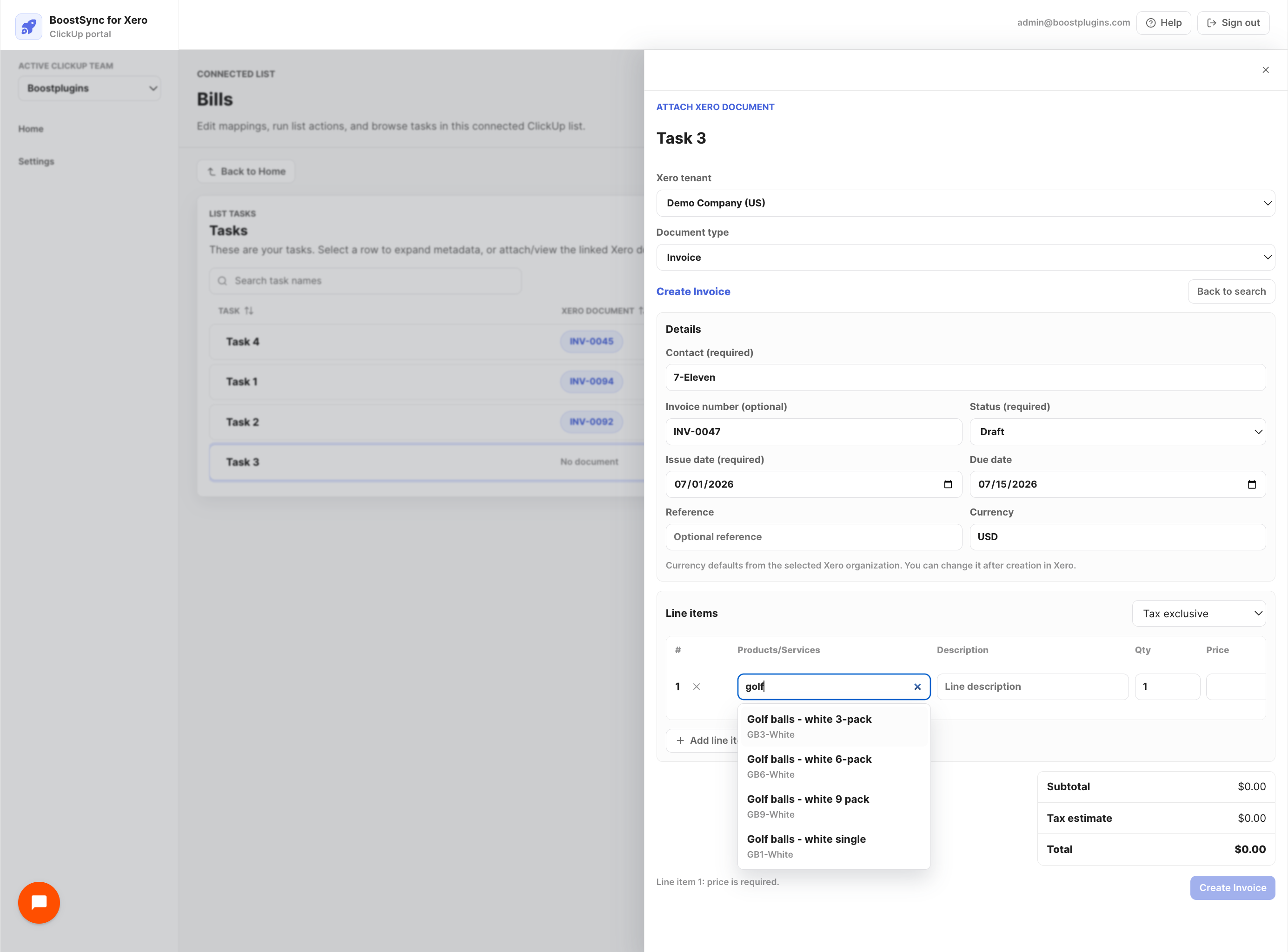Viewport: 1288px width, 952px height.
Task: Select Golf balls - white 6-pack option
Action: coord(833,766)
